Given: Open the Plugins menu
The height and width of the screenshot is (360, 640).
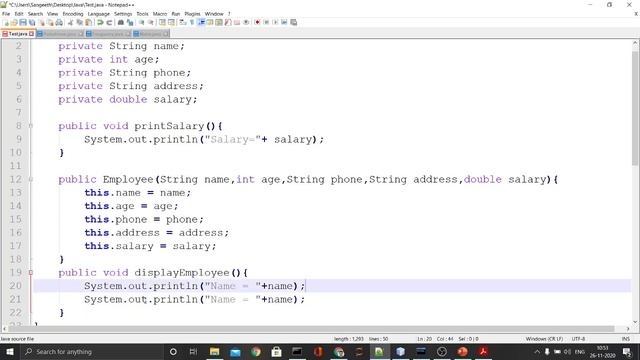Looking at the screenshot, I should coord(192,14).
